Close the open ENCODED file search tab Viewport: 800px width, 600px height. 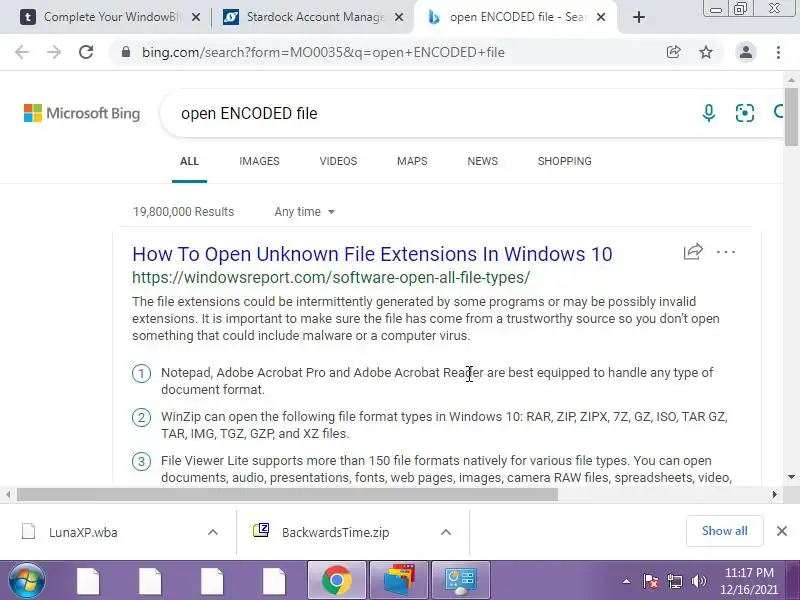point(601,17)
